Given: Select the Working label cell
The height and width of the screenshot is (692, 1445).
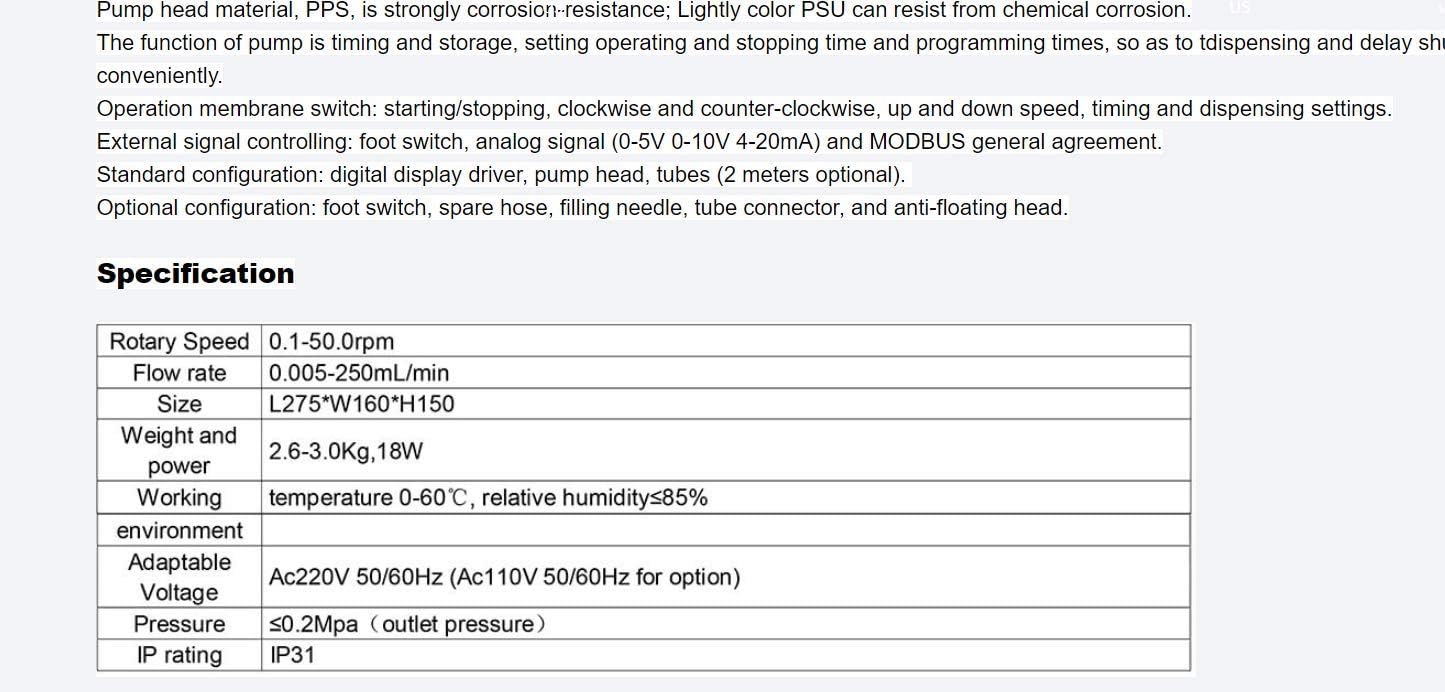Looking at the screenshot, I should coord(179,498).
